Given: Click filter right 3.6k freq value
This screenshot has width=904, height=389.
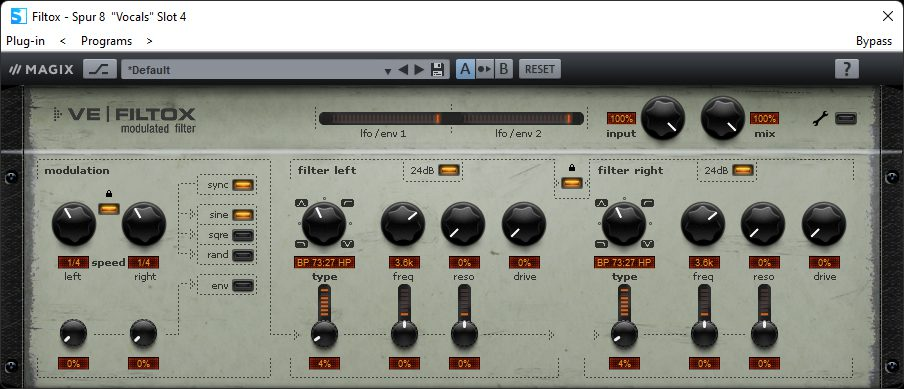Looking at the screenshot, I should click(x=704, y=263).
